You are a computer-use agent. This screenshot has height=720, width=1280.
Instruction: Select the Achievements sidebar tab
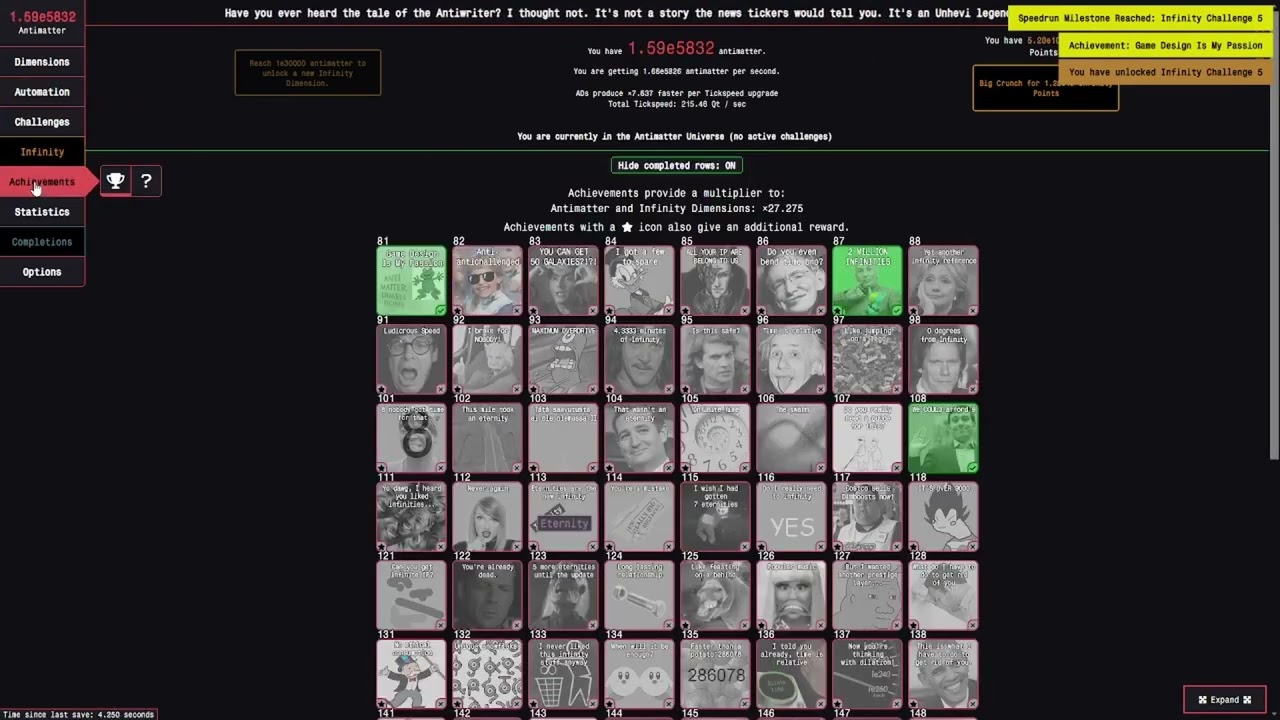point(42,182)
